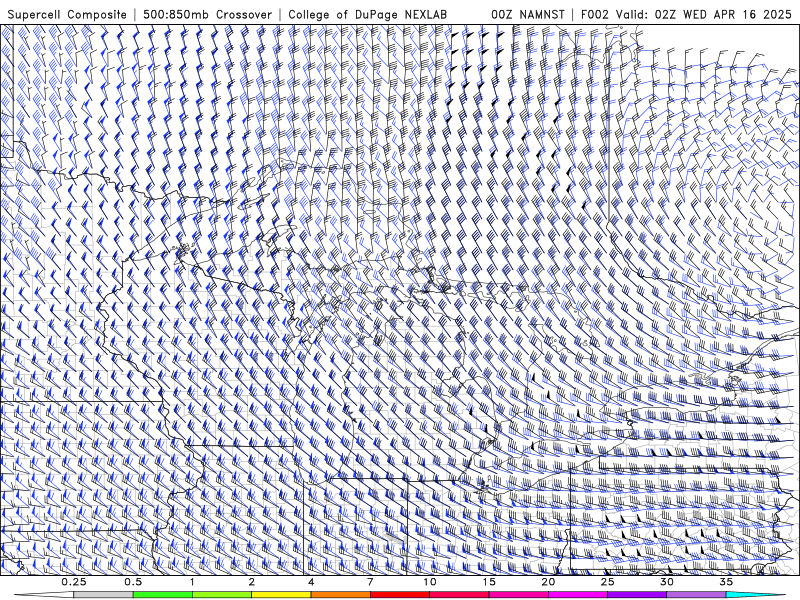800x600 pixels.
Task: Select the orange 4–7 color bar segment
Action: pos(340,595)
